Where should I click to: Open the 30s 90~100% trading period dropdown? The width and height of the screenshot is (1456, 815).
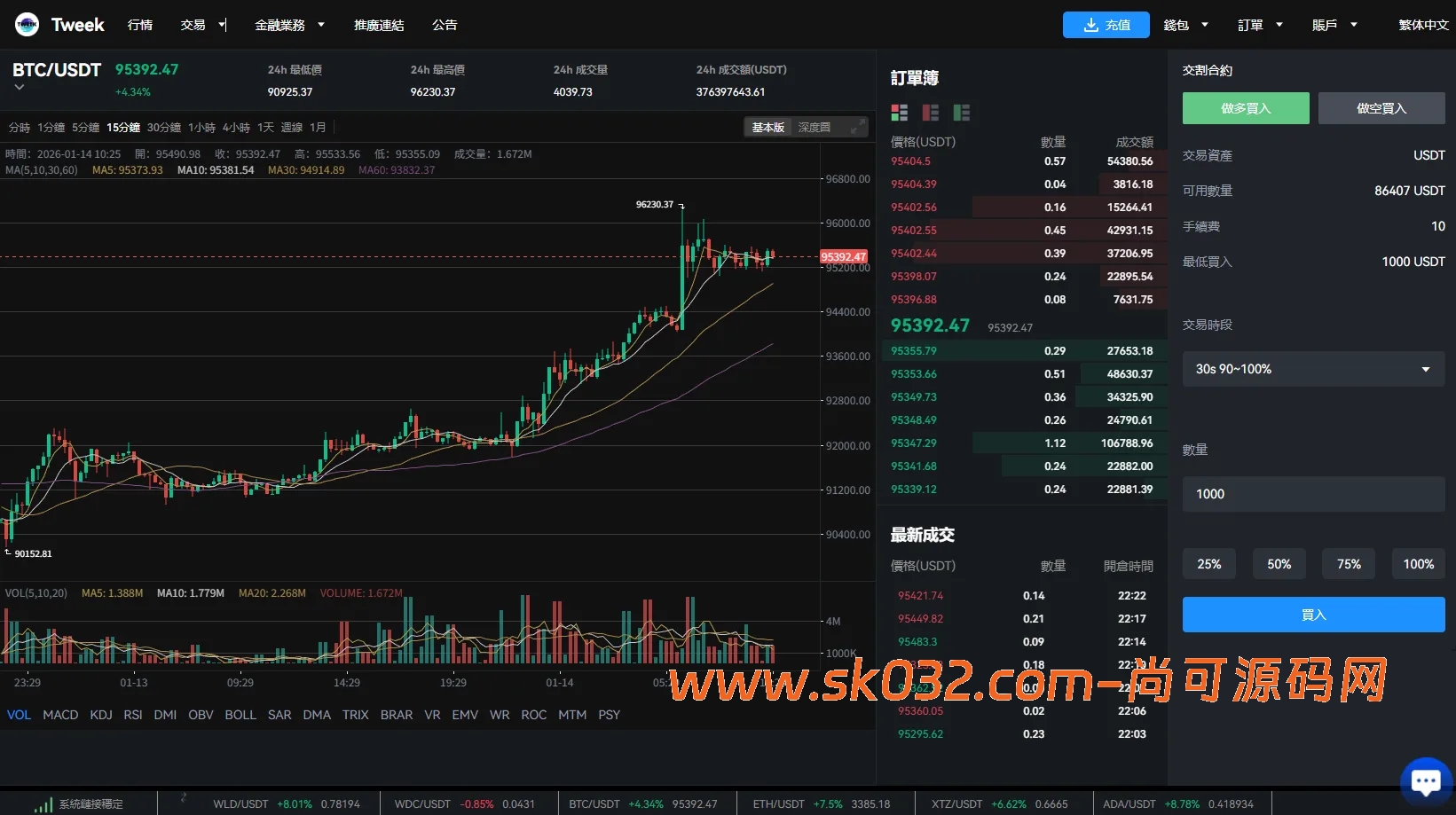1313,368
